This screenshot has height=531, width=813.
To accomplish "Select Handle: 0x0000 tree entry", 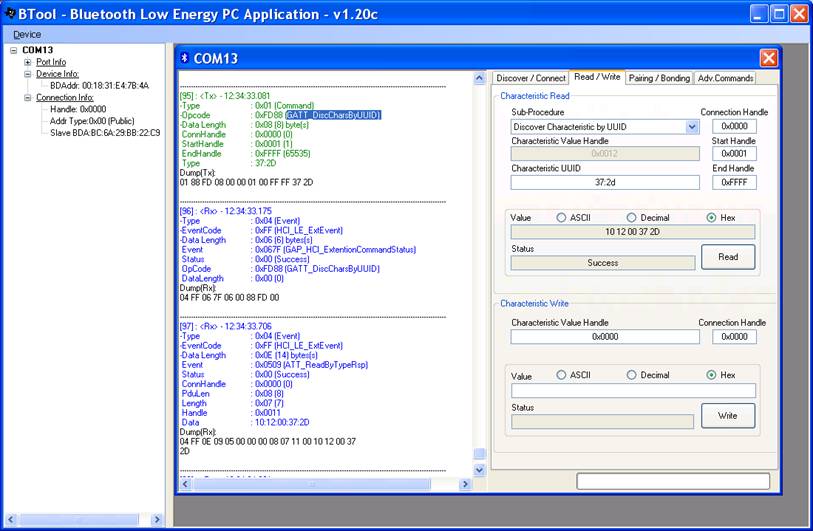I will pos(78,109).
